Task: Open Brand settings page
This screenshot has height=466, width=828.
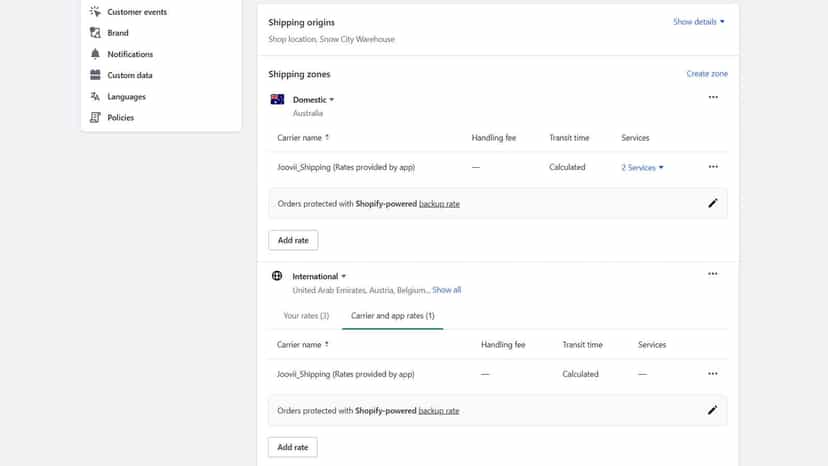Action: pyautogui.click(x=118, y=33)
